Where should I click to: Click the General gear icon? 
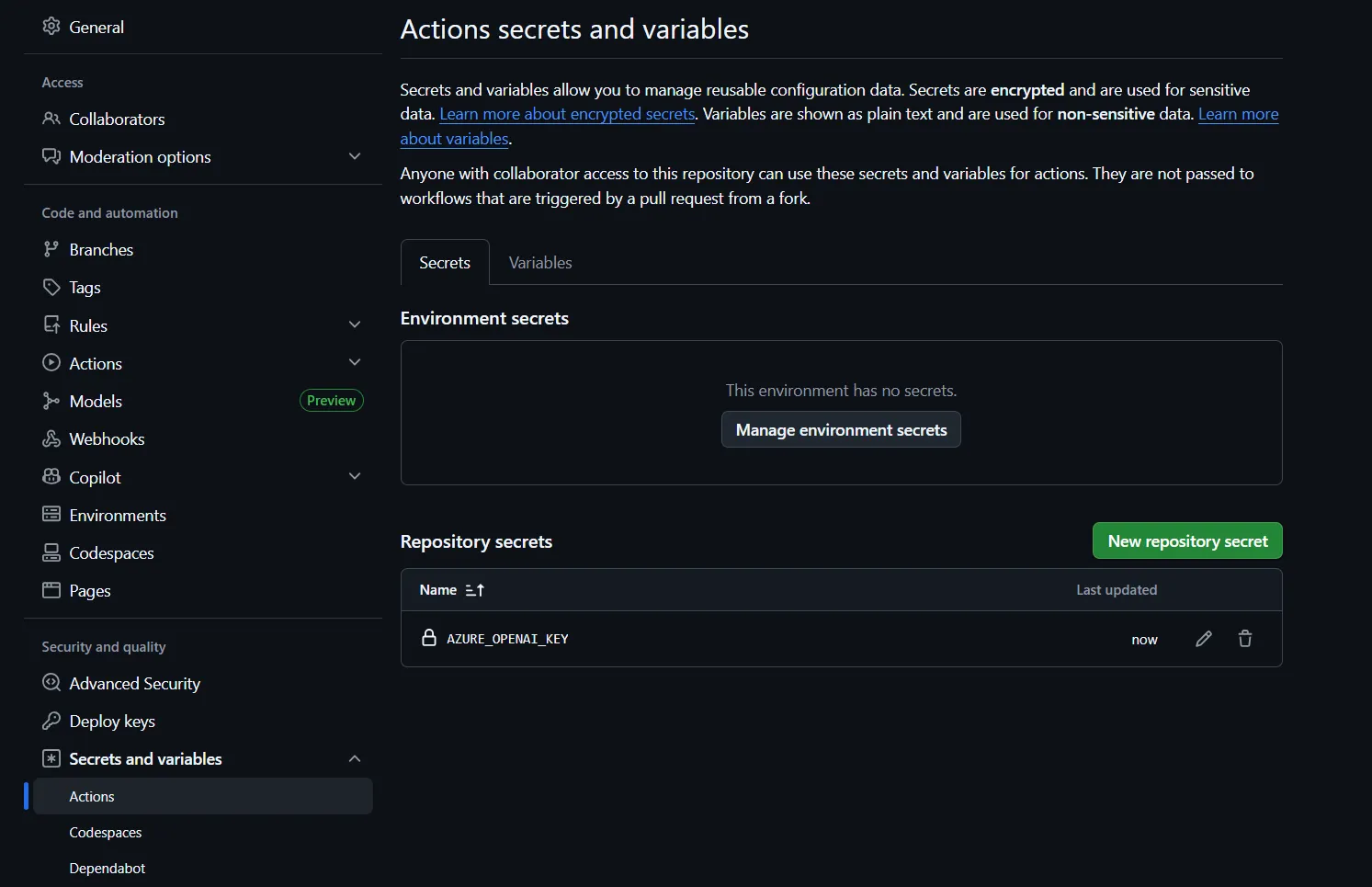[51, 27]
